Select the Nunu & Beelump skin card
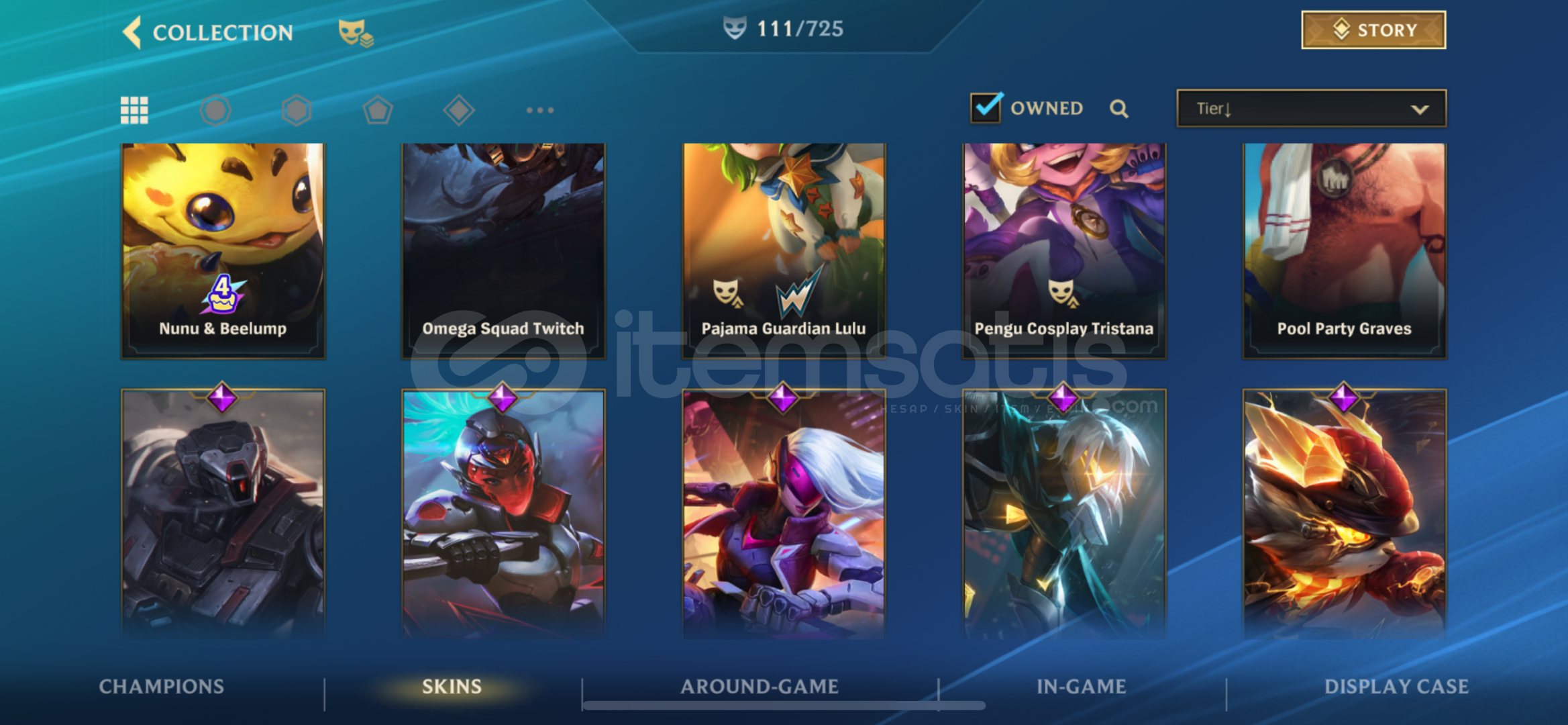1568x725 pixels. (x=223, y=250)
